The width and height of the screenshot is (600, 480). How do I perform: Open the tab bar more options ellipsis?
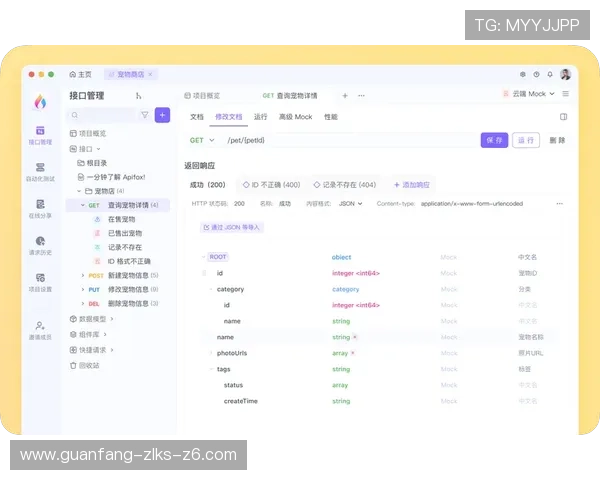click(x=361, y=96)
